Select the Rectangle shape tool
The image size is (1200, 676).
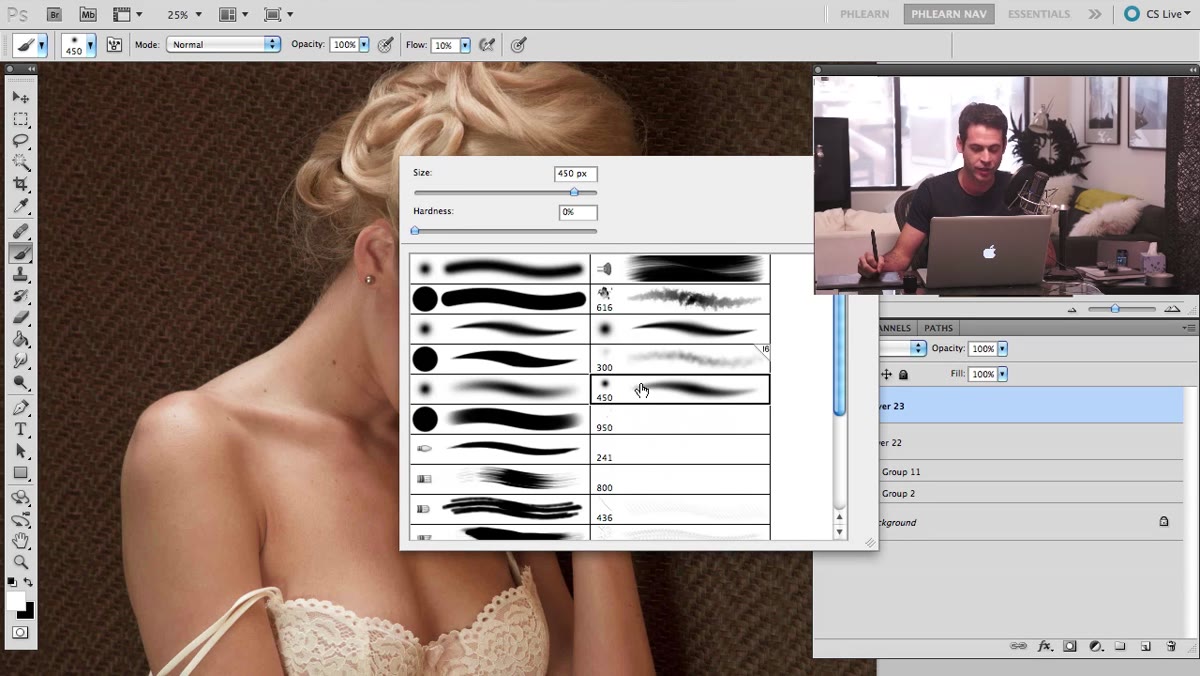pos(20,473)
